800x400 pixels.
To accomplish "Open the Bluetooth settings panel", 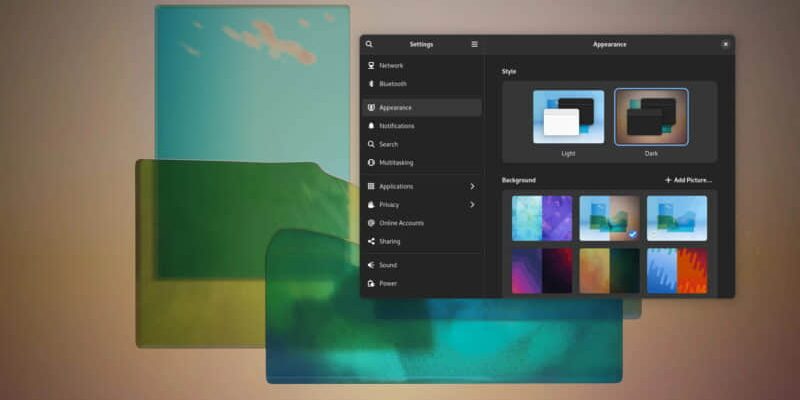I will click(x=422, y=84).
